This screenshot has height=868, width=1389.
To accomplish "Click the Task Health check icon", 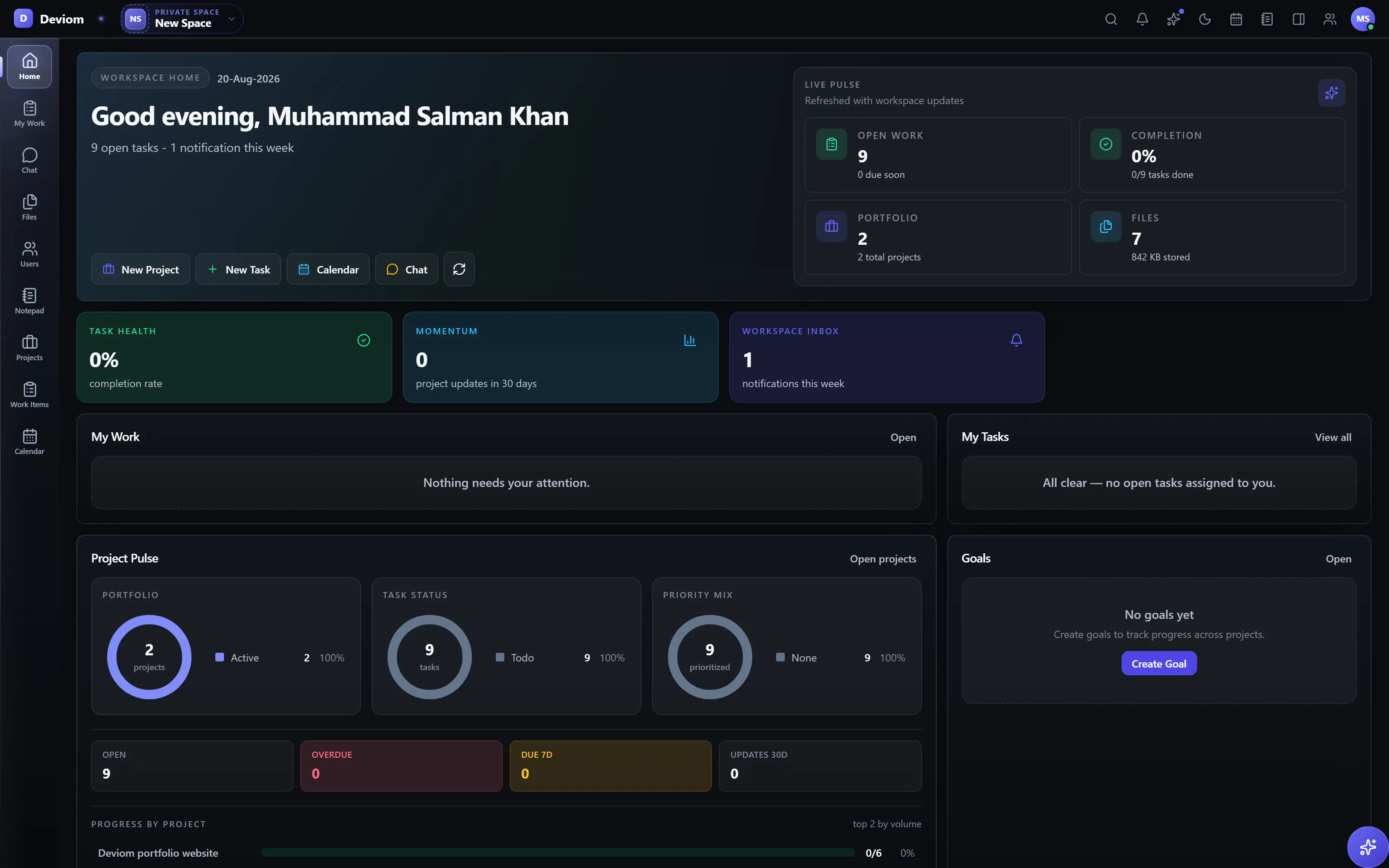I will click(x=363, y=340).
